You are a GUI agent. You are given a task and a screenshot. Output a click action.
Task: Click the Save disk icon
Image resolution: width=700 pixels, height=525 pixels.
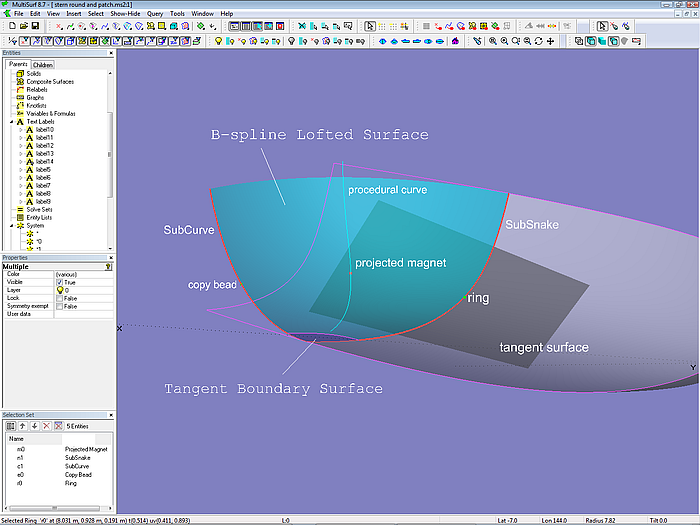35,26
